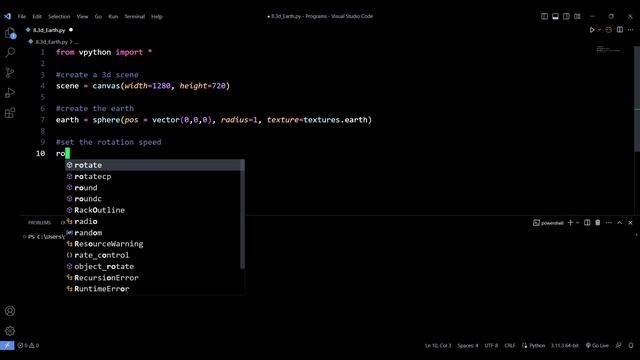Click the red debug icon in editor toolbar

609,30
